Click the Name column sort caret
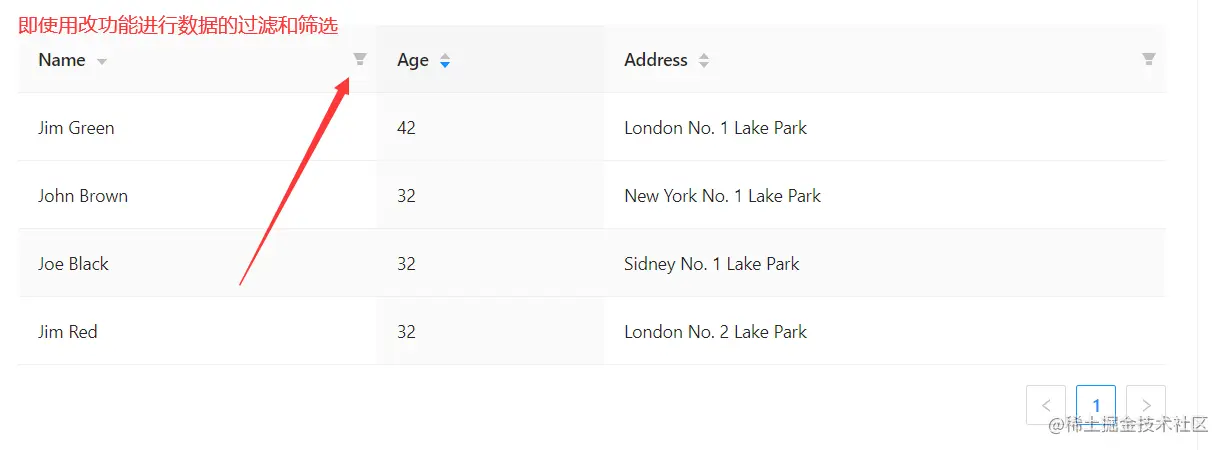Viewport: 1224px width, 450px height. click(x=101, y=62)
